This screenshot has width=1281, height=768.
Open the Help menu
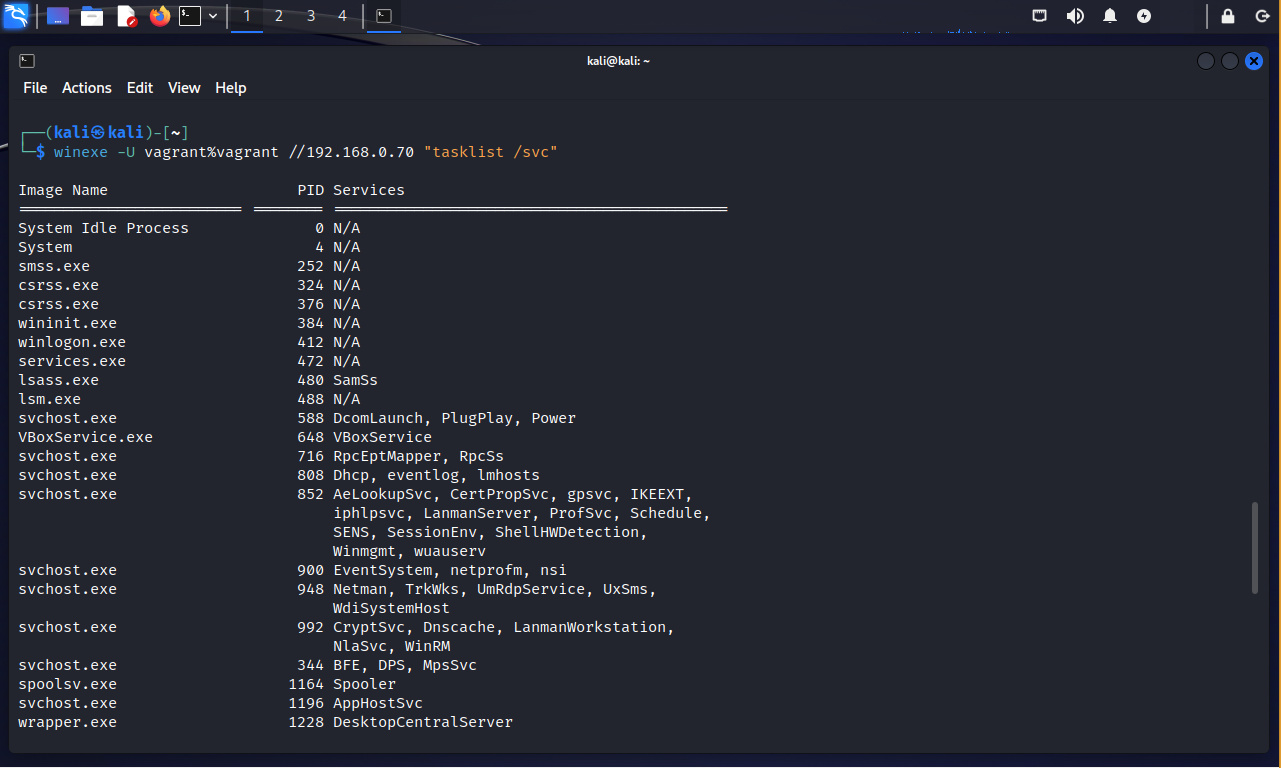[230, 88]
